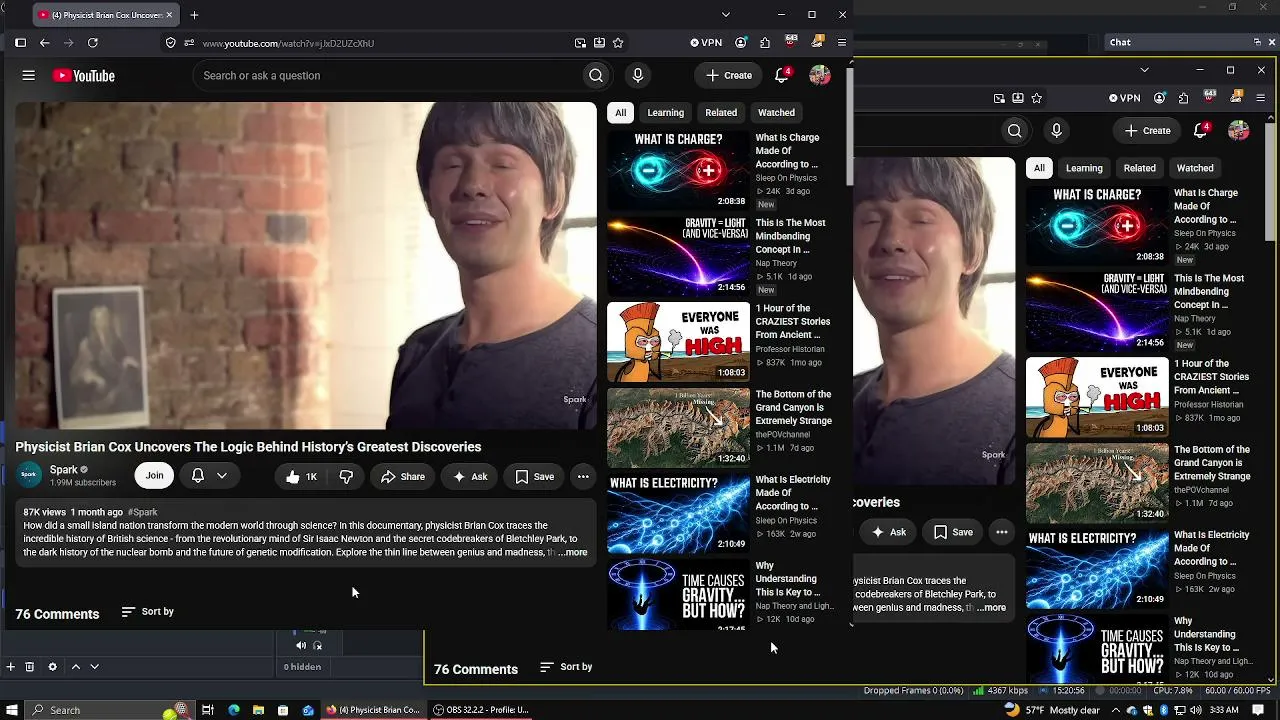Viewport: 1280px width, 720px height.
Task: Open the Windows Start menu
Action: pos(13,710)
